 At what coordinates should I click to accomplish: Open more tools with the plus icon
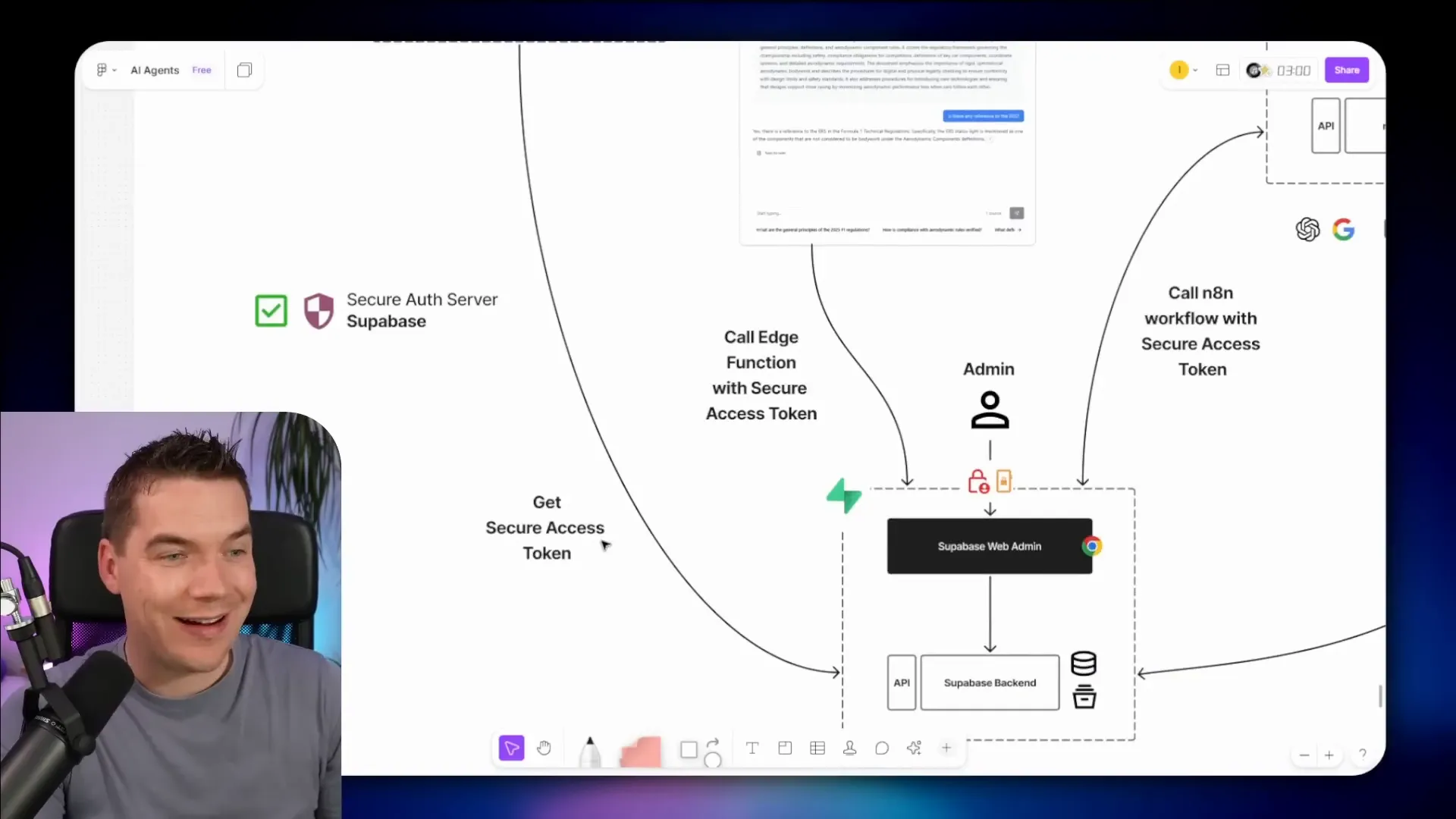(946, 748)
